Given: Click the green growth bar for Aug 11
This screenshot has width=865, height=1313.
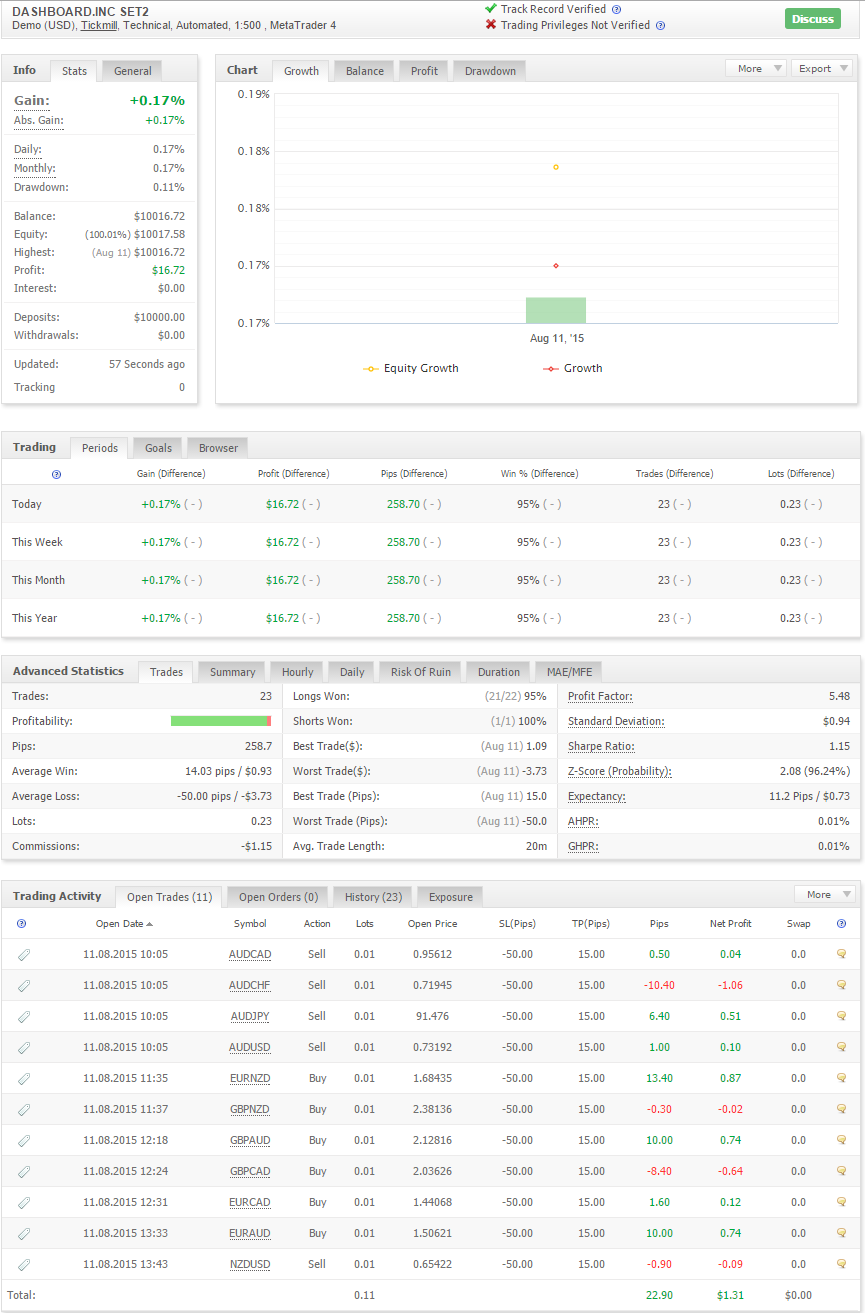Looking at the screenshot, I should tap(556, 310).
